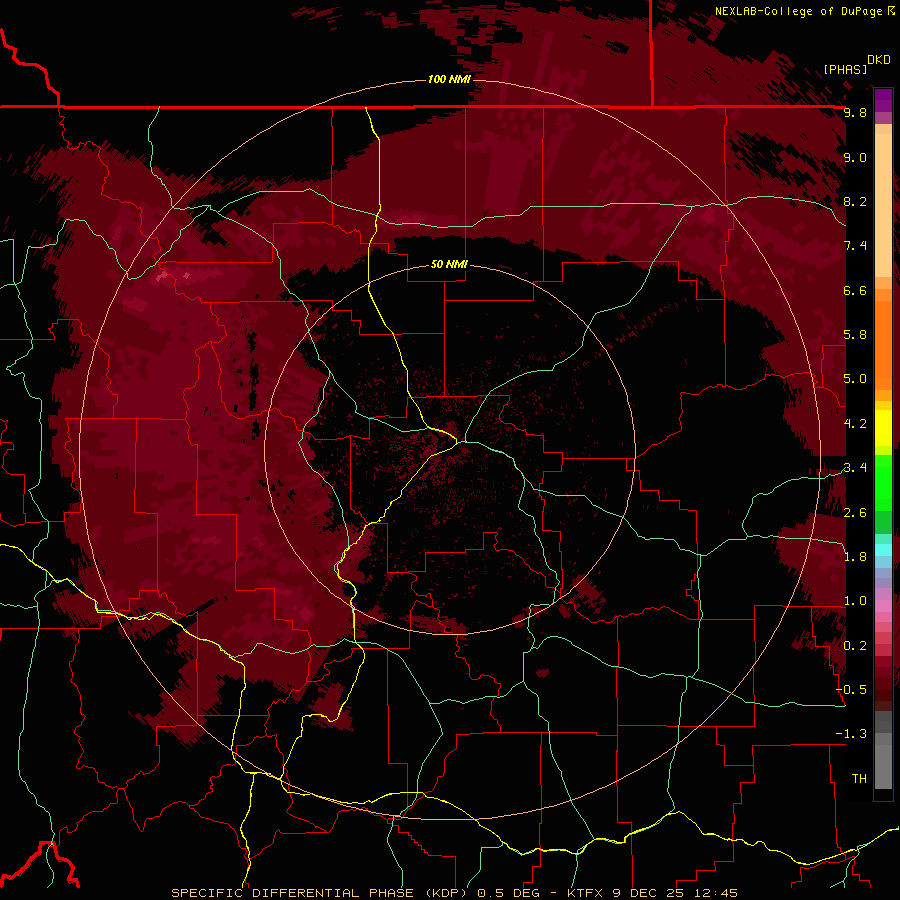
Task: Click the 5.8 scale value
Action: pos(855,335)
